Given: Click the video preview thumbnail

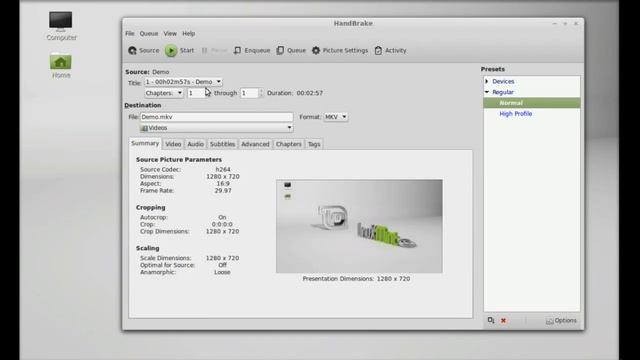Looking at the screenshot, I should [359, 226].
